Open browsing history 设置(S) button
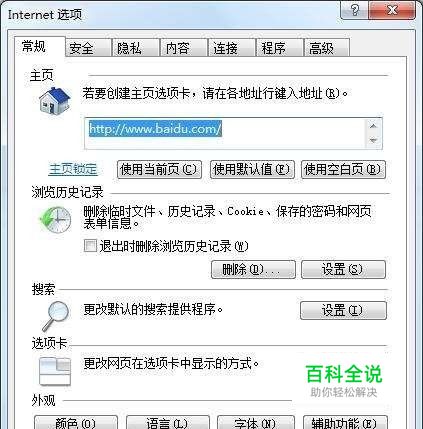Image resolution: width=423 pixels, height=429 pixels. (343, 269)
